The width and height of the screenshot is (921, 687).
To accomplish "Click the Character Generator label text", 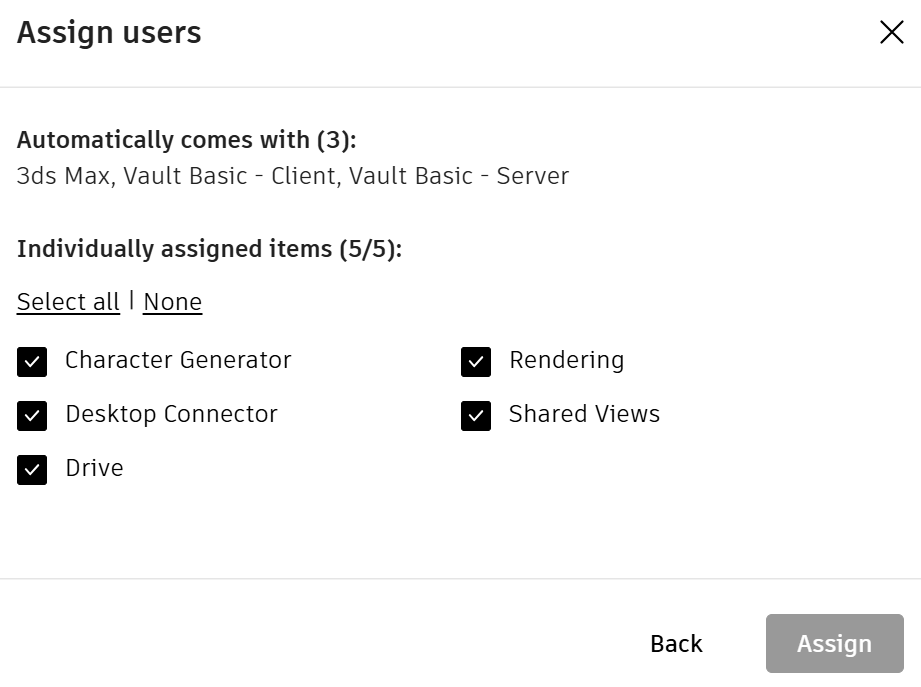I will (x=178, y=360).
